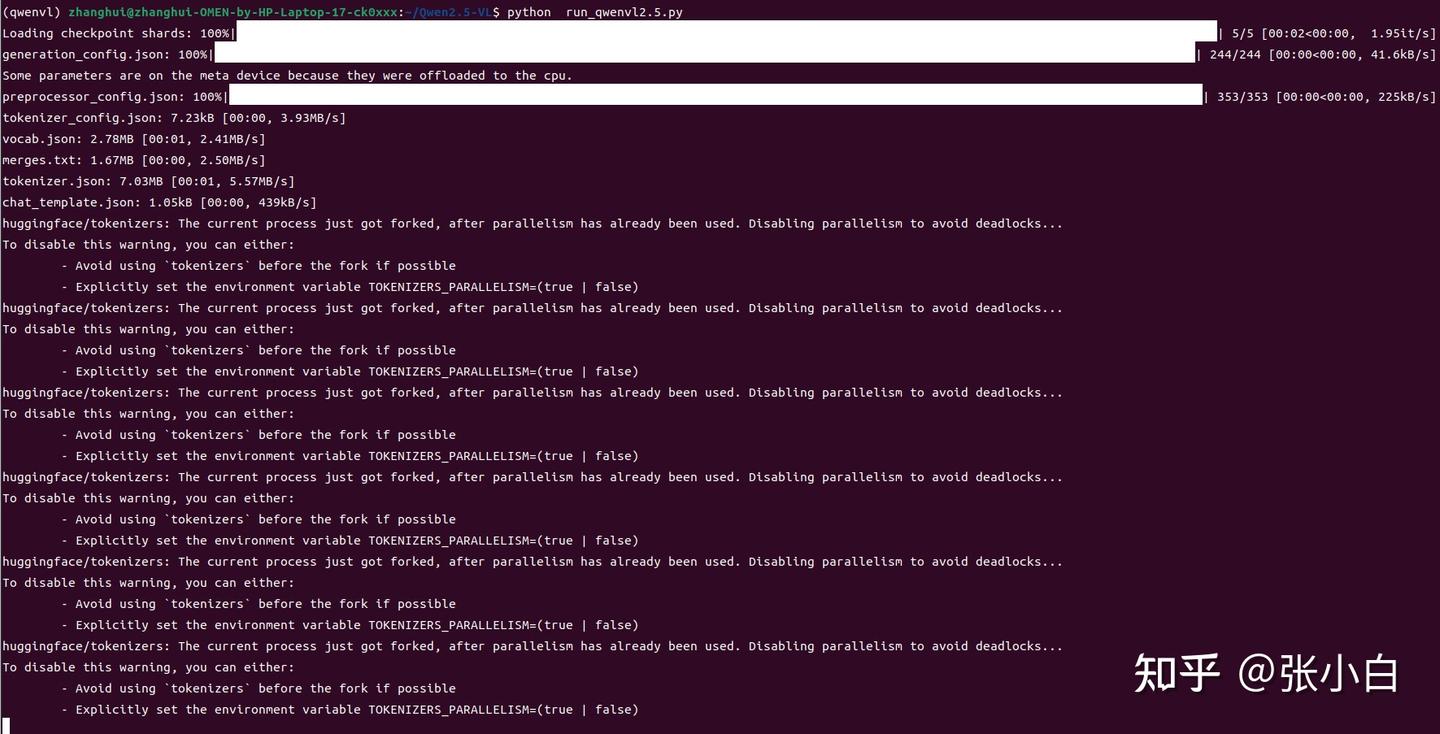Click the terminal cursor block at the bottom
1440x734 pixels.
point(5,726)
